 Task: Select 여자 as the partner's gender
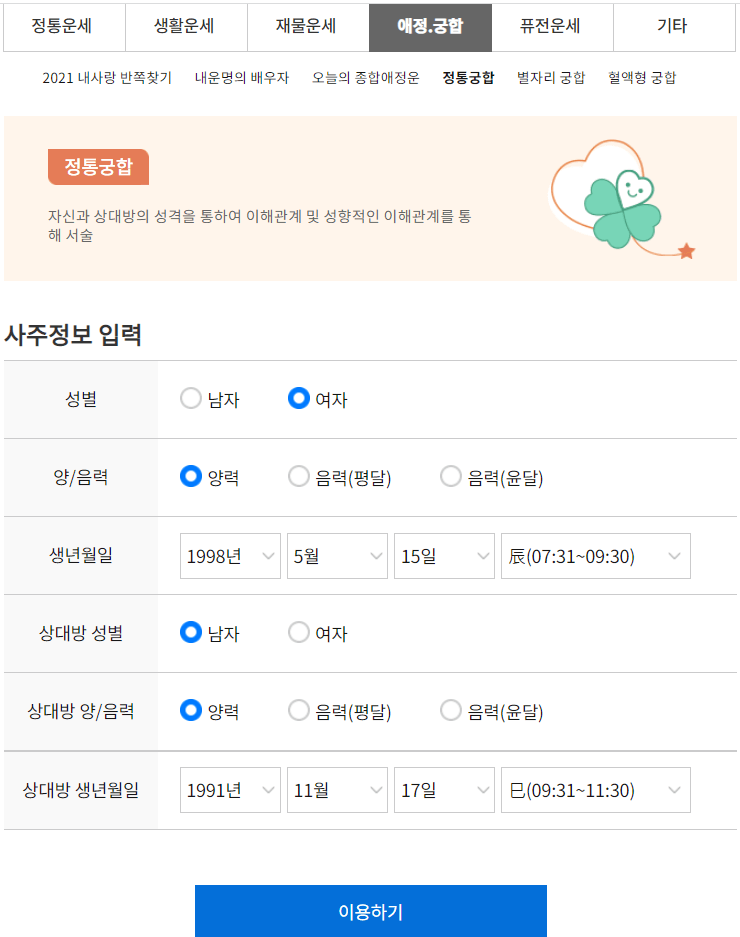click(x=298, y=632)
